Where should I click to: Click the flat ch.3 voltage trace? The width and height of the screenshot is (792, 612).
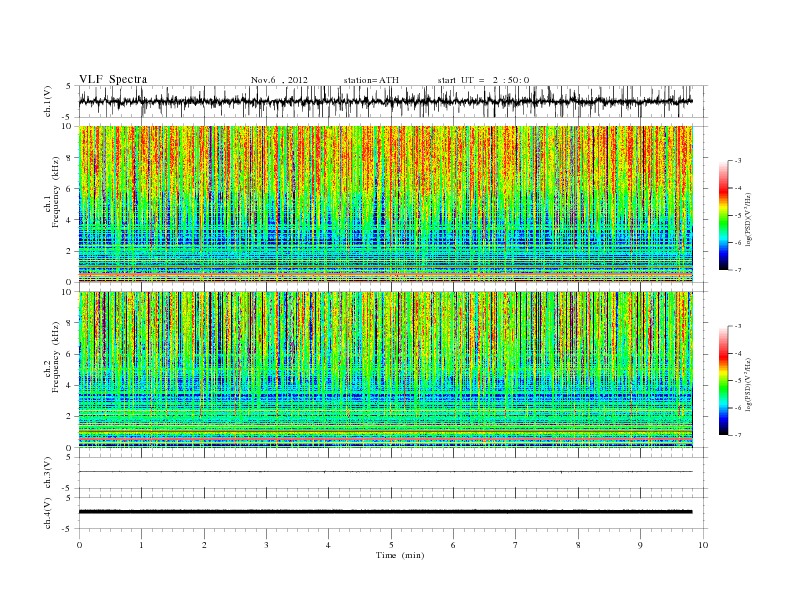(385, 472)
